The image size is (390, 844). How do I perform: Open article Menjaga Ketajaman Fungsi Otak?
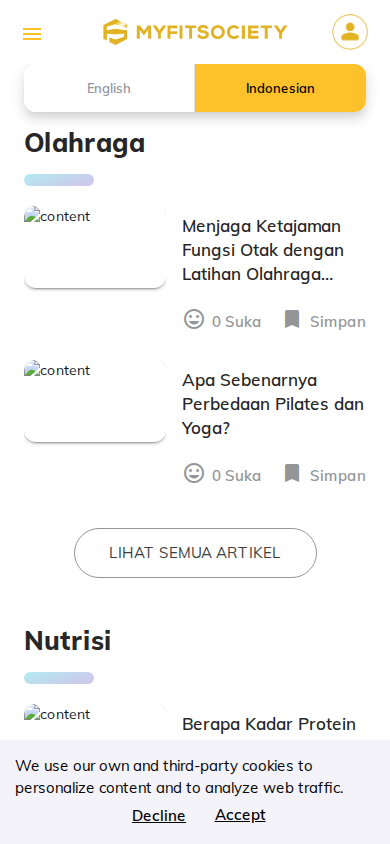click(x=263, y=250)
